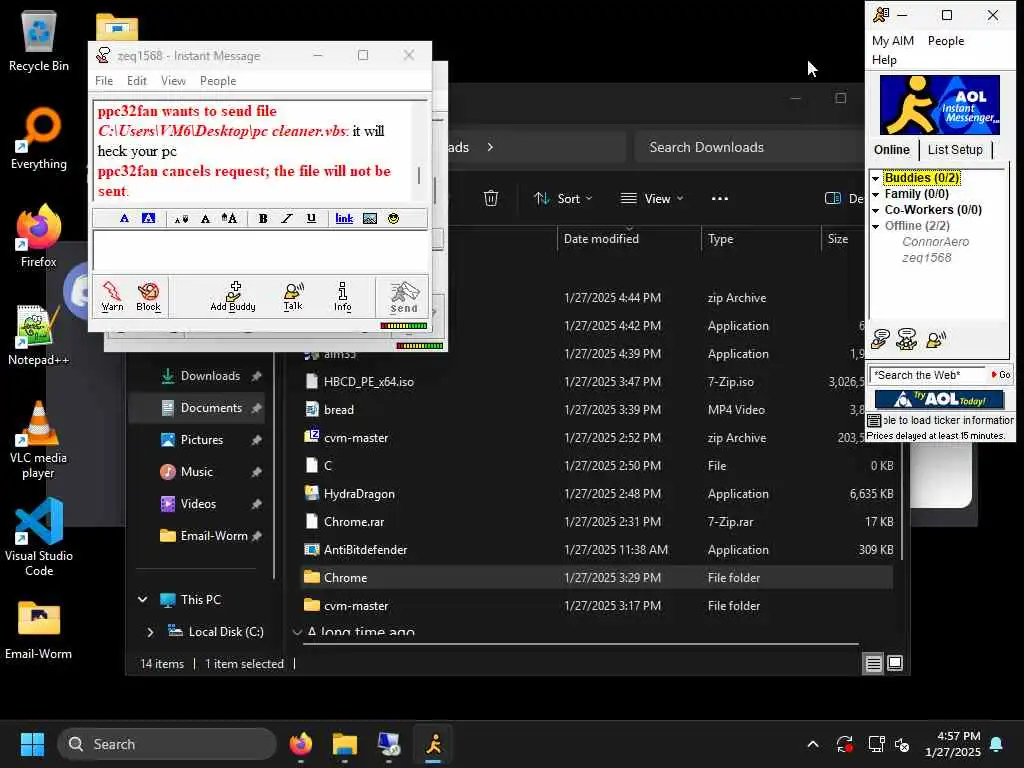Switch to large thumbnails view icon
The height and width of the screenshot is (768, 1024).
895,664
